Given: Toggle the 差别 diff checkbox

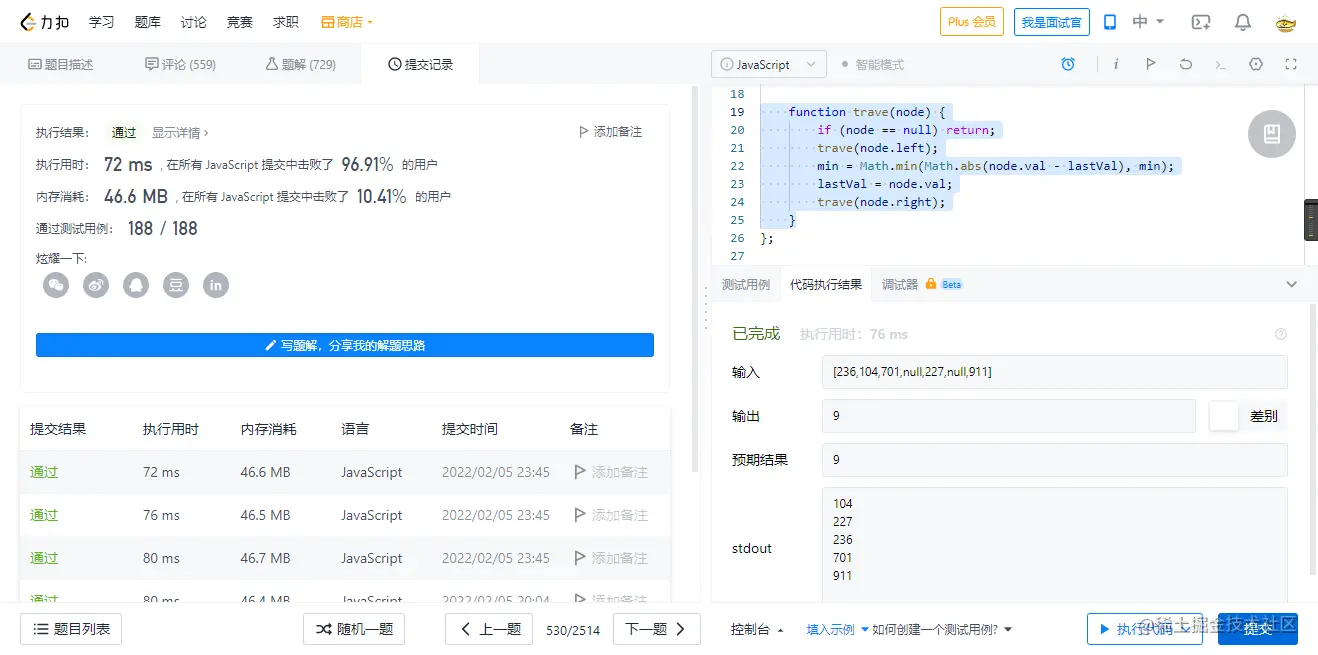Looking at the screenshot, I should pos(1224,416).
